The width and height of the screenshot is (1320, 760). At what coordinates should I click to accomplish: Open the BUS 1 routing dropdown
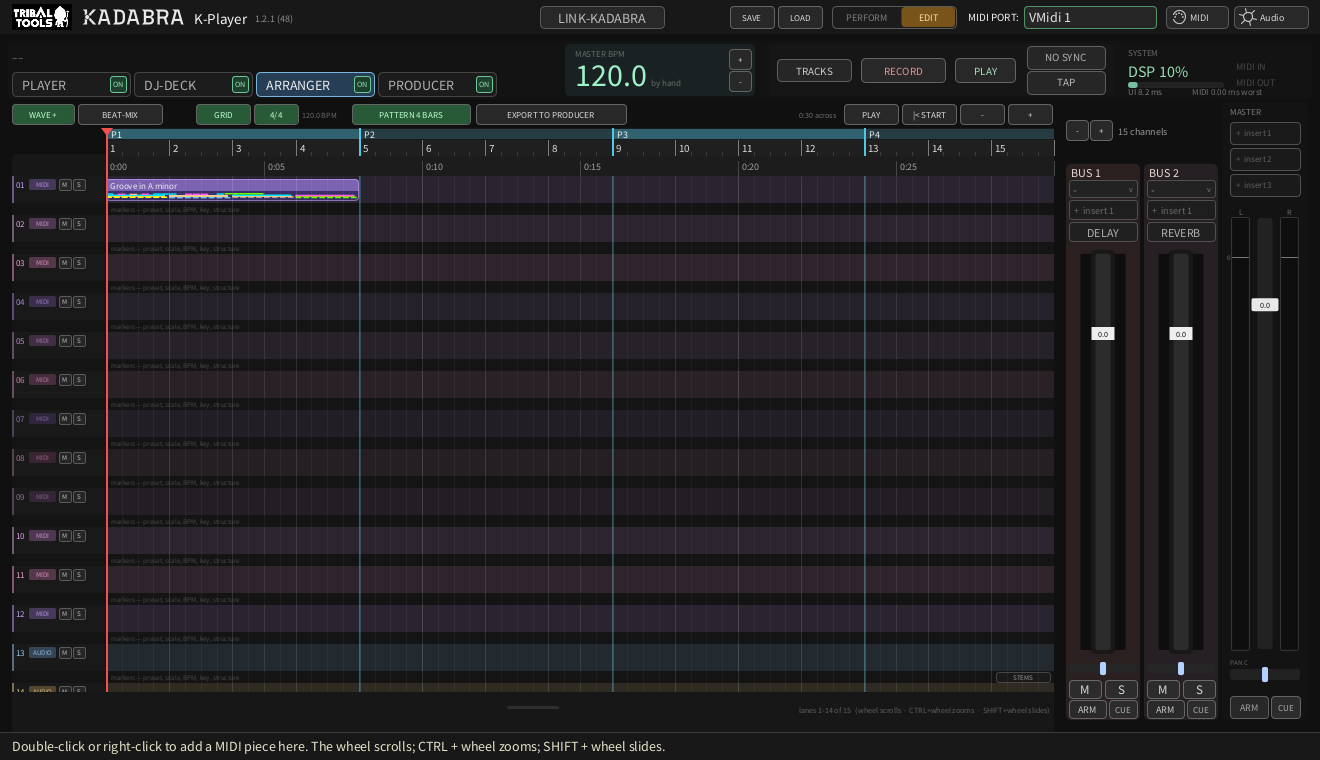coord(1103,190)
